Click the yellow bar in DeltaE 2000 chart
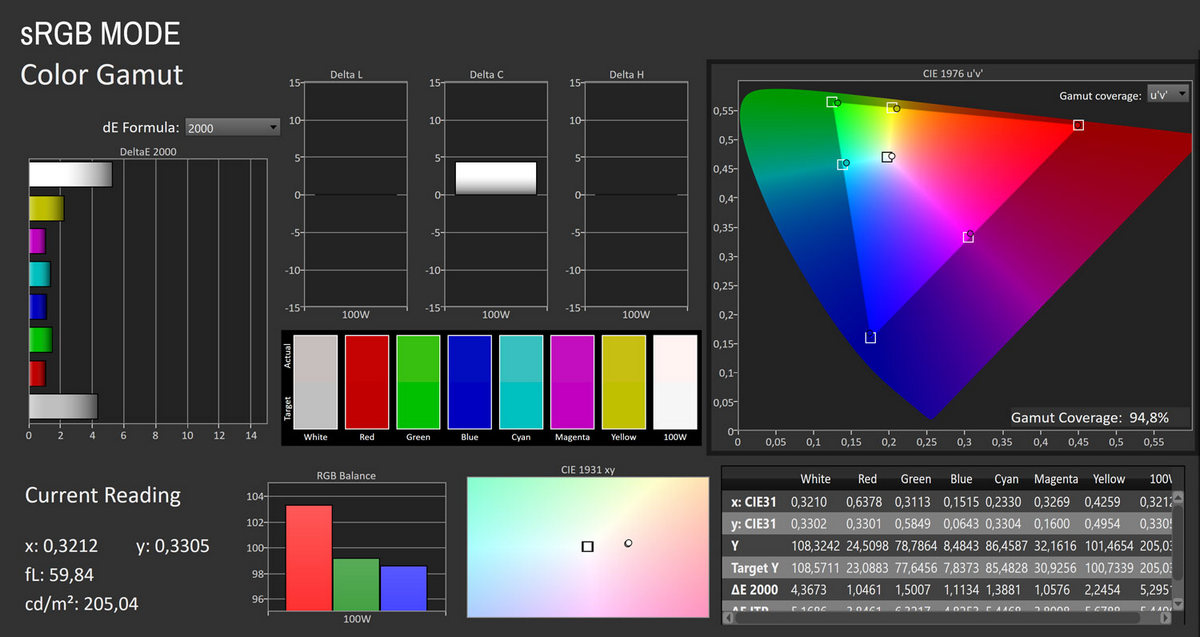The width and height of the screenshot is (1200, 637). 46,208
